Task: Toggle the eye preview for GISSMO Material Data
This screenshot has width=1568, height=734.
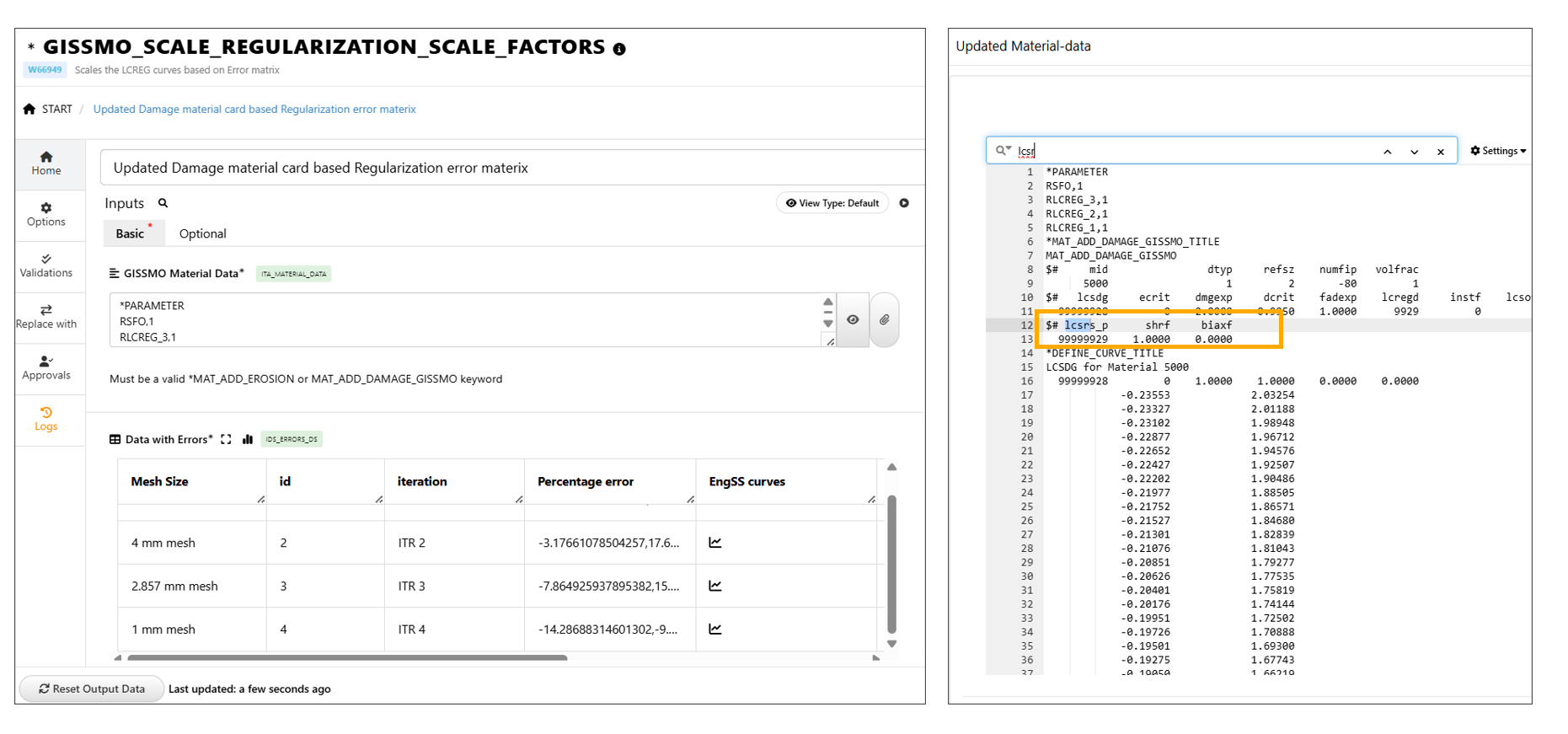Action: (x=853, y=320)
